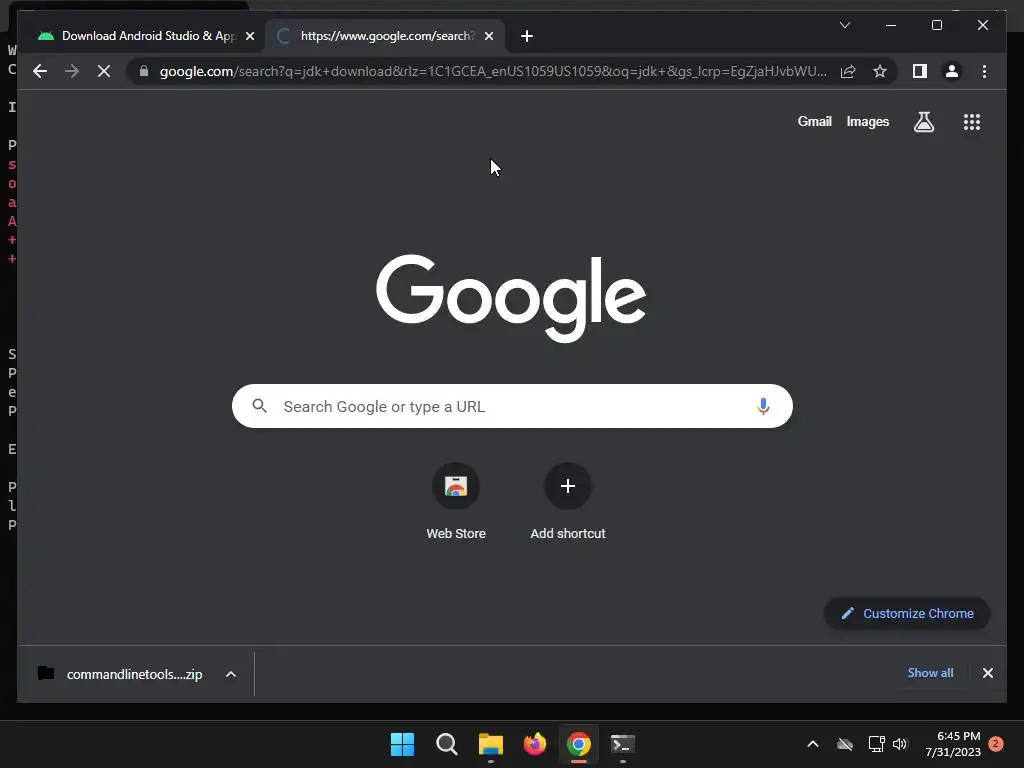The image size is (1024, 768).
Task: Close the downloads bar
Action: [987, 673]
